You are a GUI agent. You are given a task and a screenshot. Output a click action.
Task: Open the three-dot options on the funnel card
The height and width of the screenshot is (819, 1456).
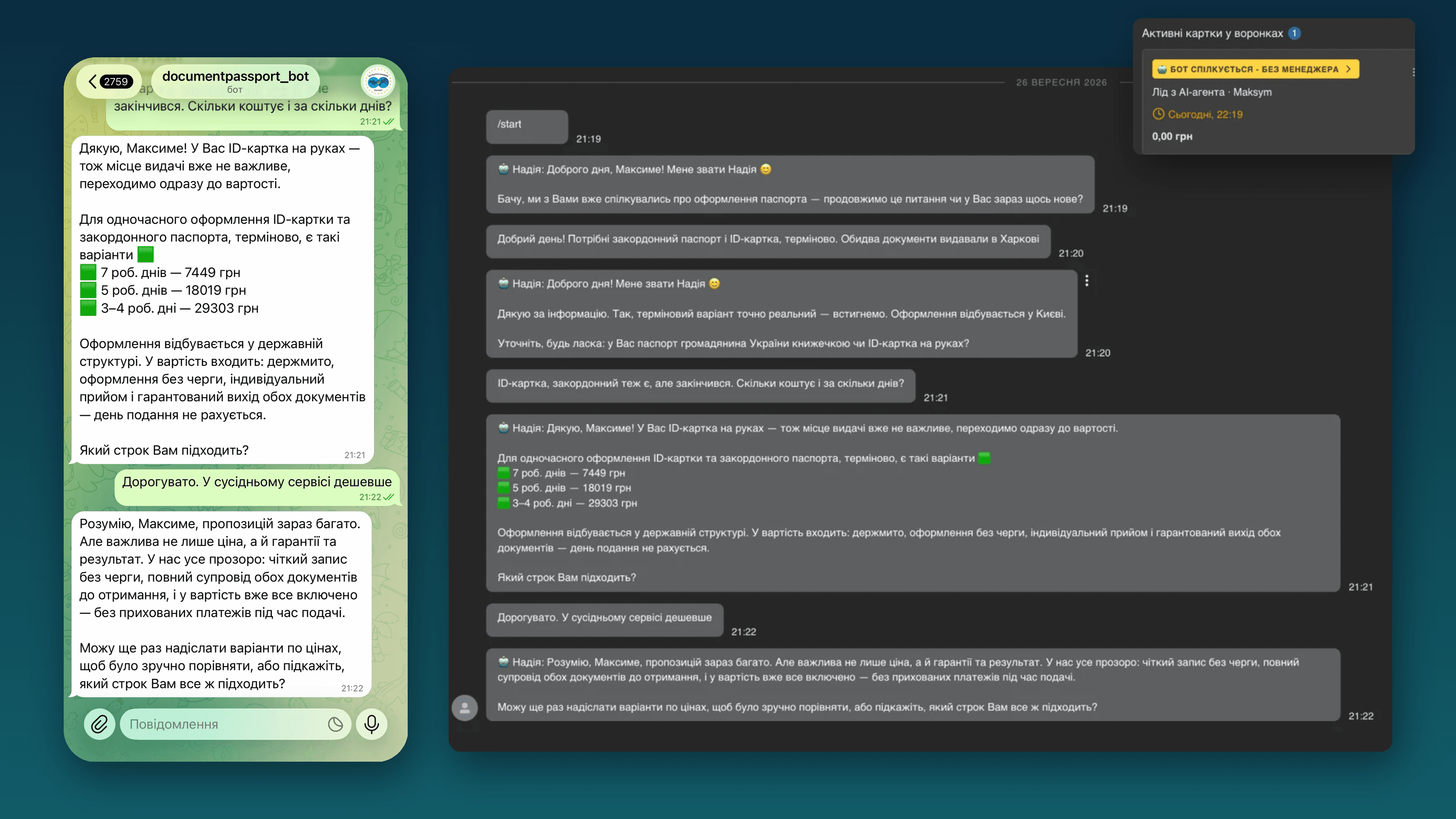pos(1413,72)
